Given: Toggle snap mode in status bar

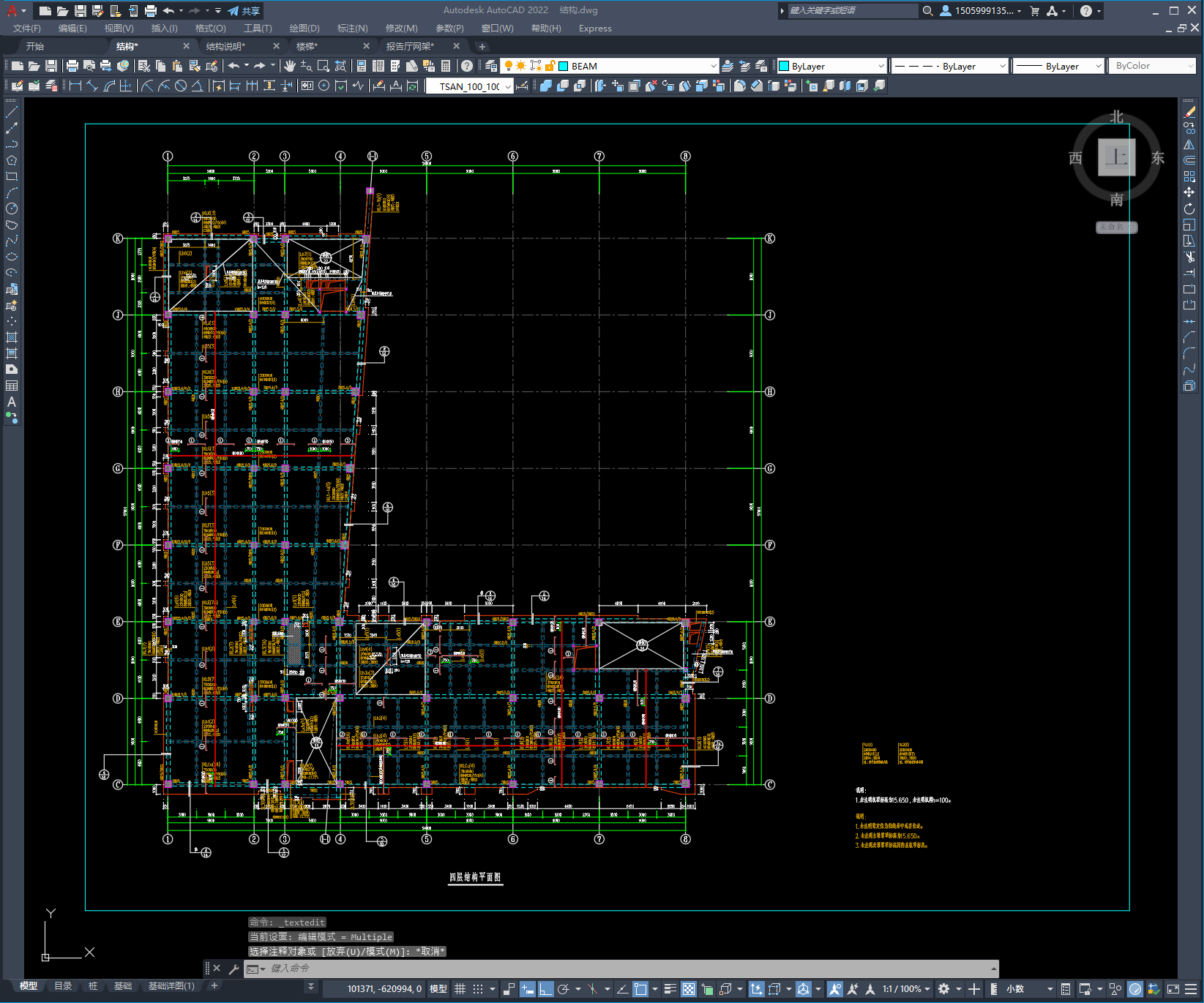Looking at the screenshot, I should [x=478, y=988].
